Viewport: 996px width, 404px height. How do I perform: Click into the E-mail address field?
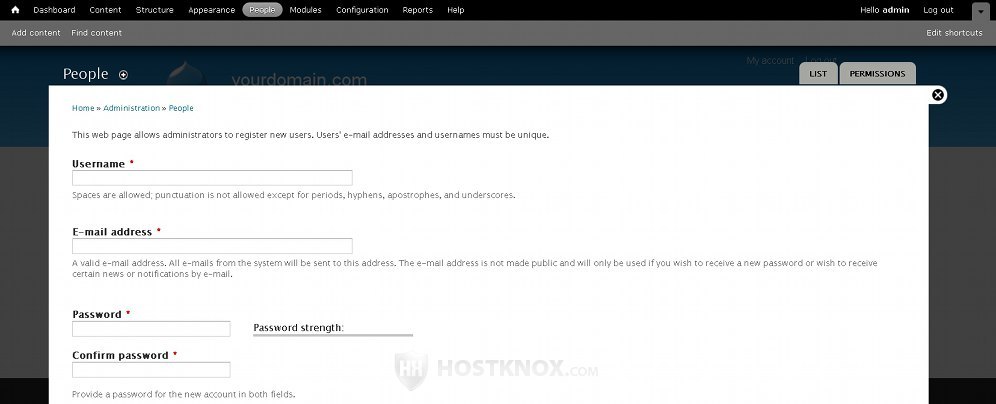click(x=212, y=246)
